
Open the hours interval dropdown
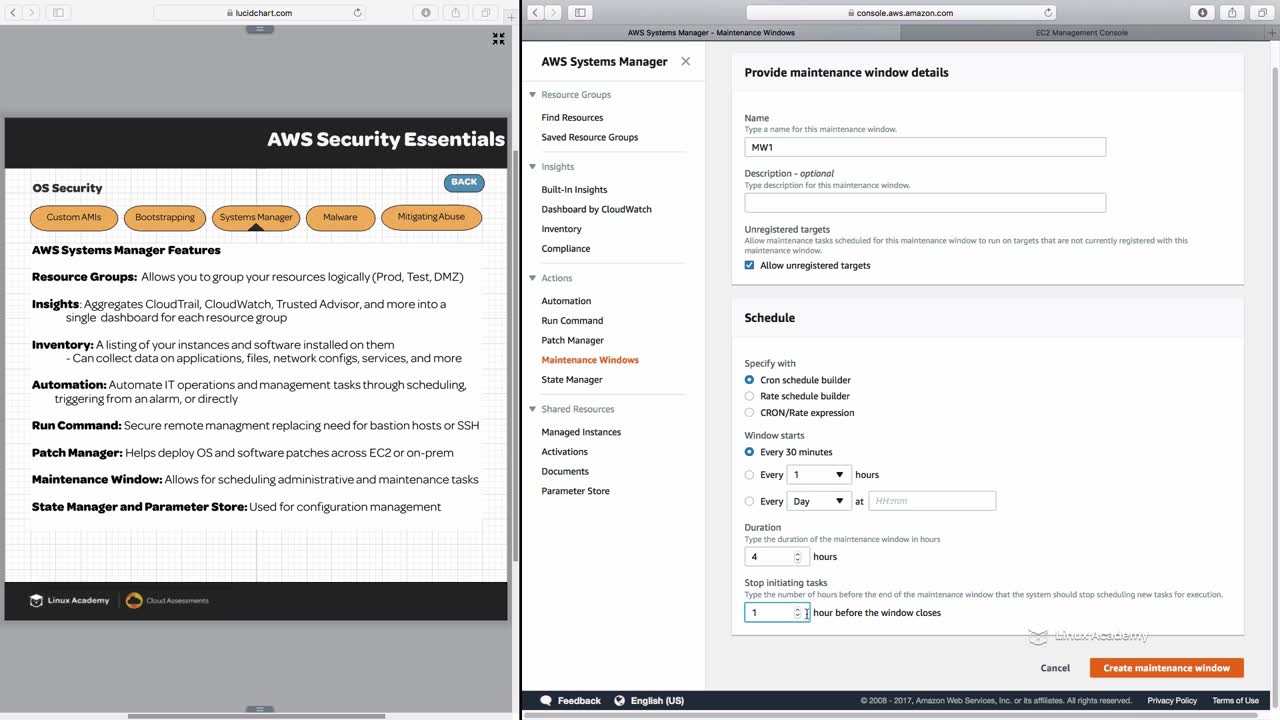(x=819, y=475)
